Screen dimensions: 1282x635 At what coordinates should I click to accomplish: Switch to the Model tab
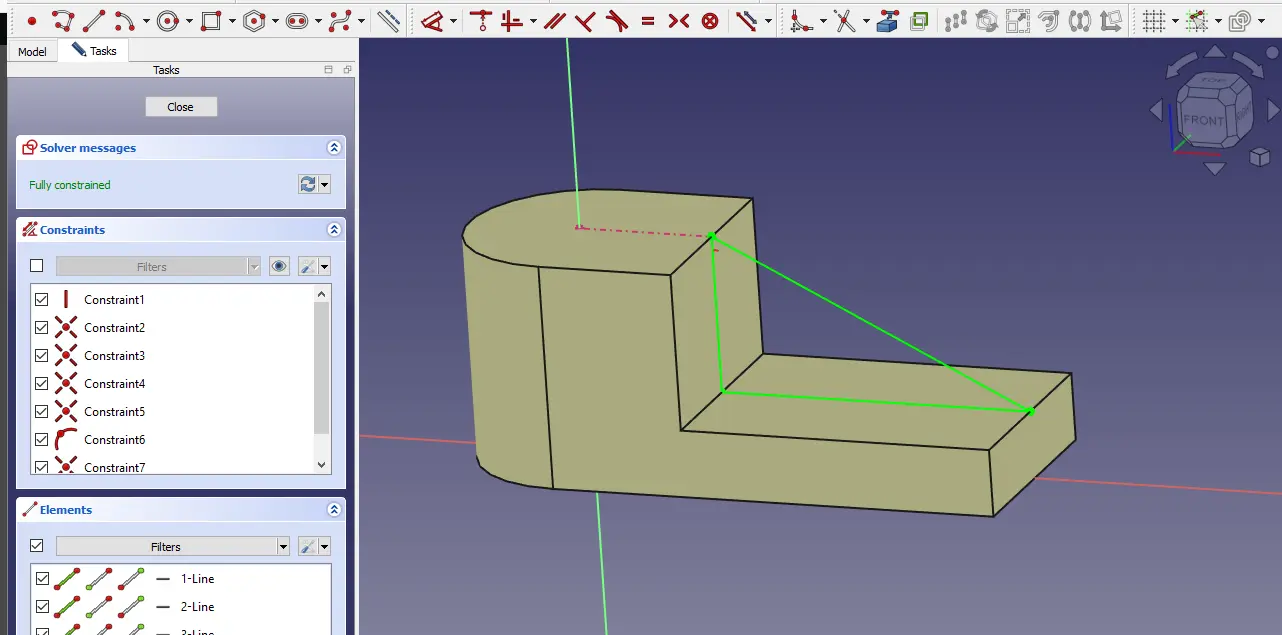click(32, 51)
